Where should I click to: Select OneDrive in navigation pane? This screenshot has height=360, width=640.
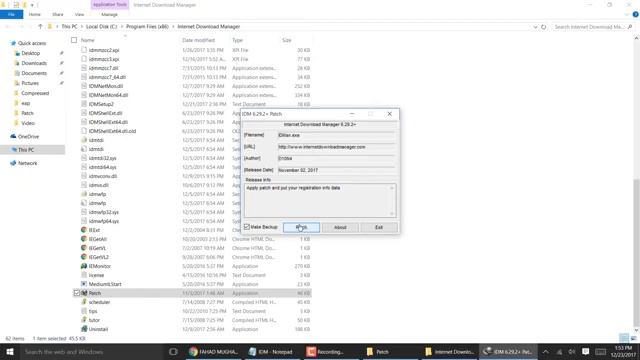click(28, 136)
